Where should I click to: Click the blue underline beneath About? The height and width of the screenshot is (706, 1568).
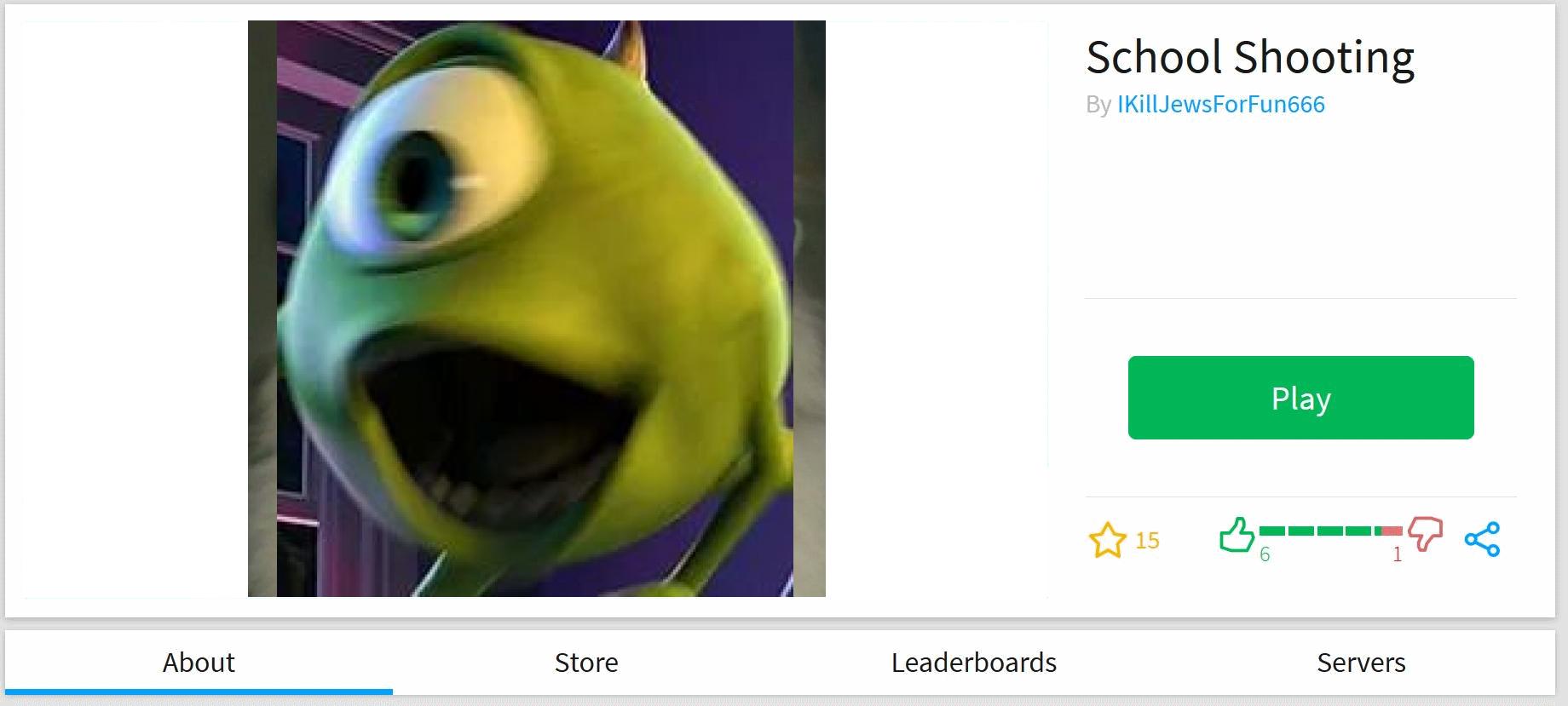199,692
